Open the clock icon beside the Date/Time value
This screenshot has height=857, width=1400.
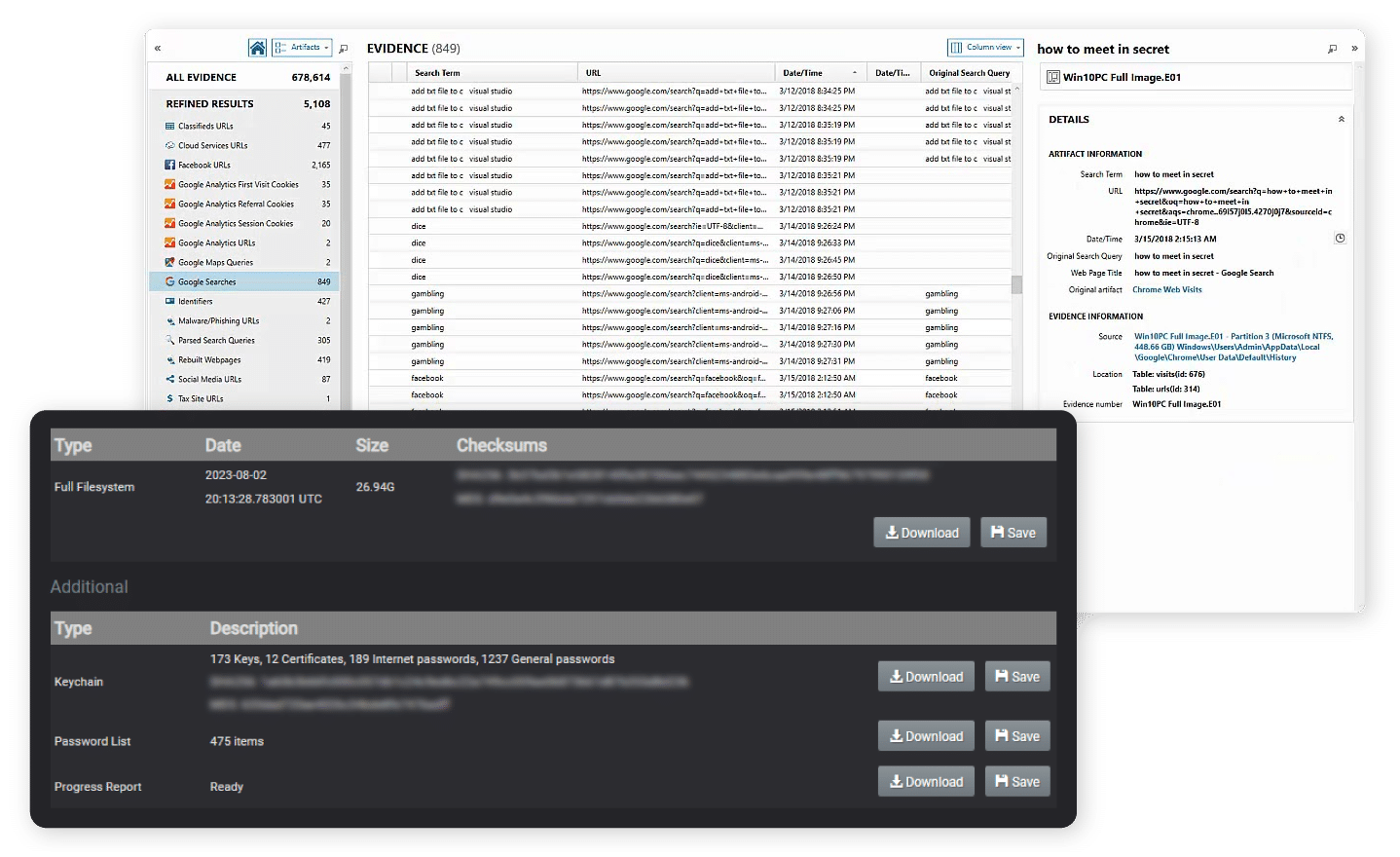[x=1340, y=239]
